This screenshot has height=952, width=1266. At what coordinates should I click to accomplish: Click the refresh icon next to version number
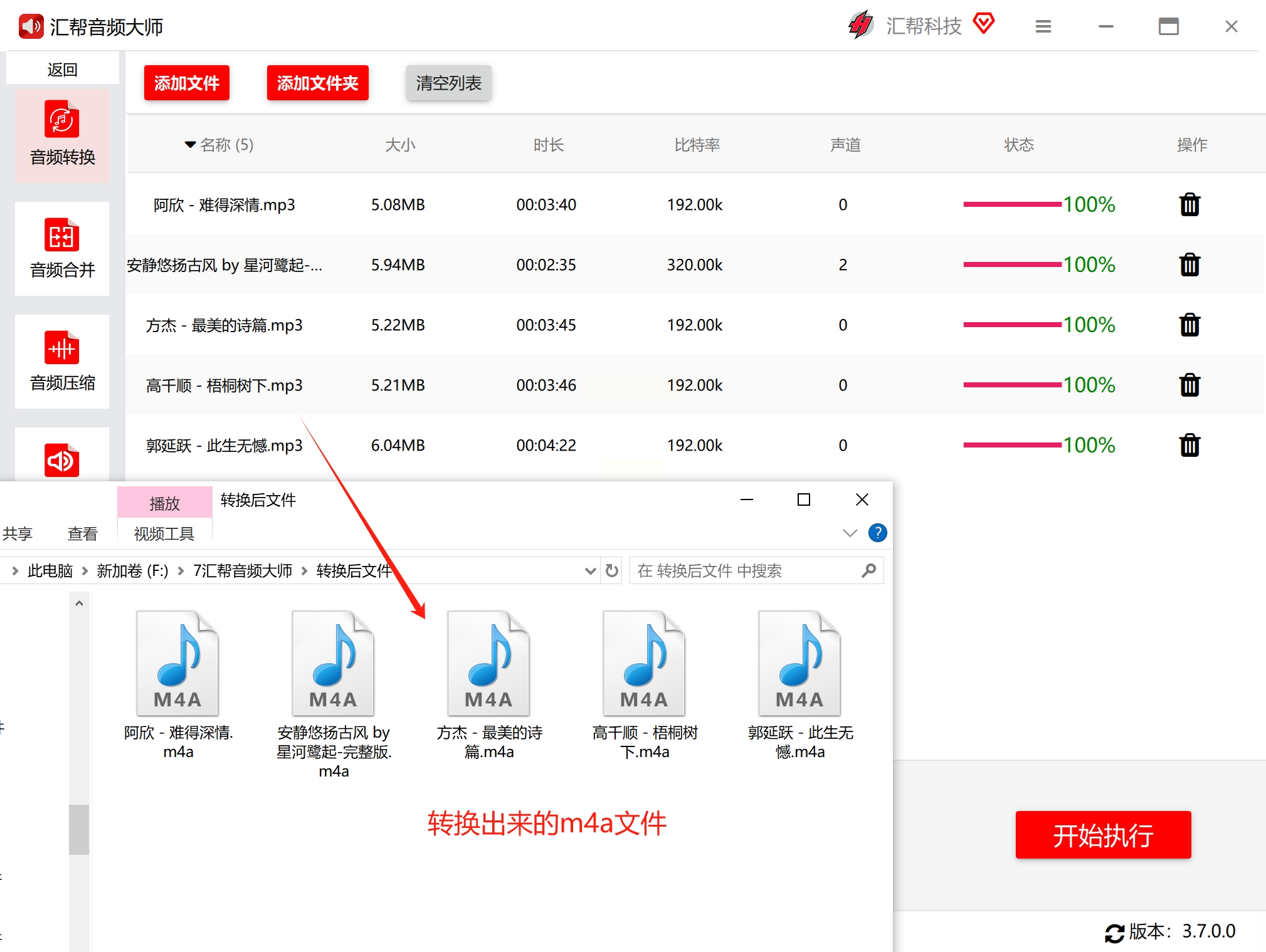point(1114,933)
